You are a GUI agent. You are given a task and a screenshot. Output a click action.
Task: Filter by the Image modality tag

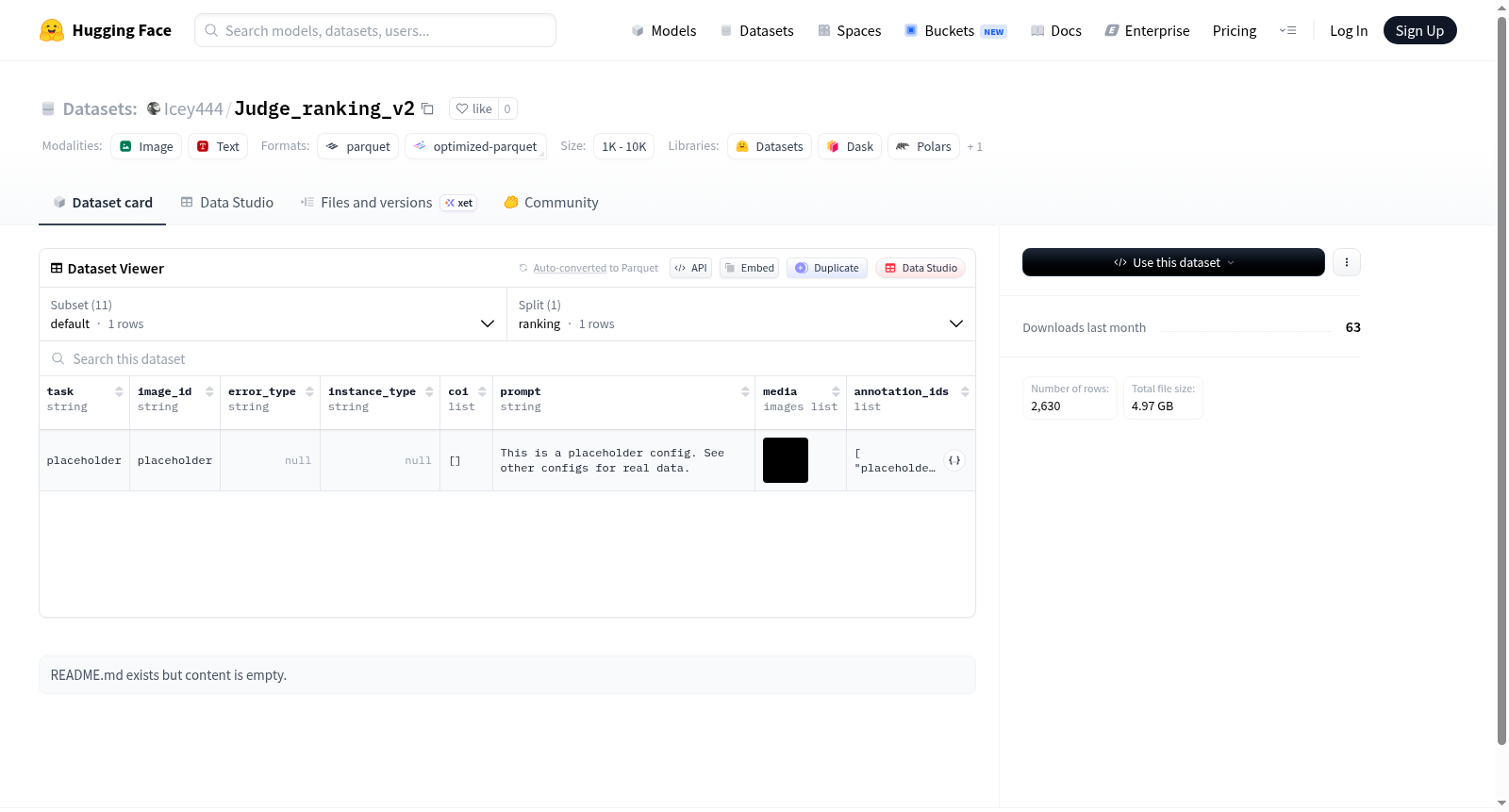[146, 146]
